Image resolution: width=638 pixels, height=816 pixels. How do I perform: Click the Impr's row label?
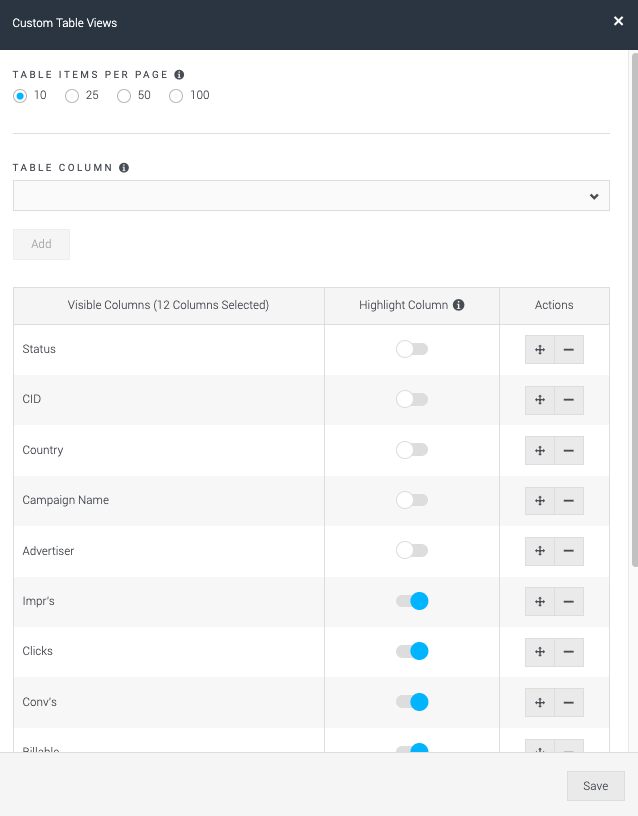point(39,601)
